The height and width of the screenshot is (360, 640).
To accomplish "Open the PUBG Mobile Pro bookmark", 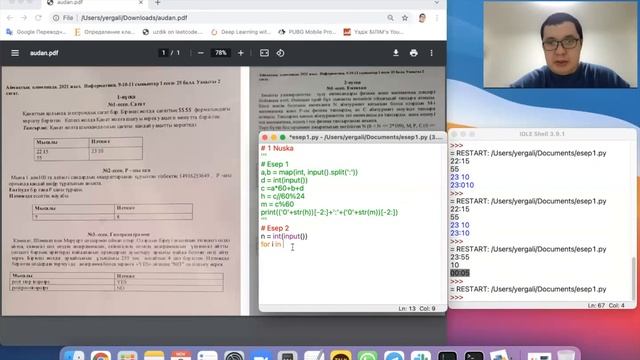I will point(307,32).
